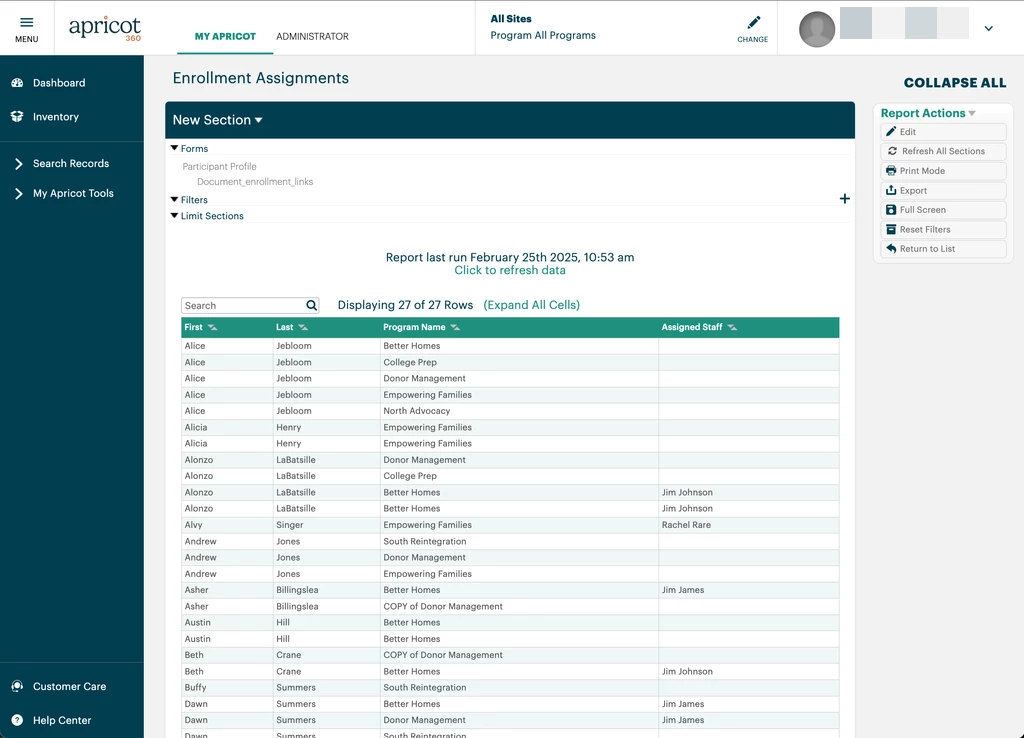Click Document_enrollment_links form entry
This screenshot has width=1024, height=738.
[x=255, y=182]
